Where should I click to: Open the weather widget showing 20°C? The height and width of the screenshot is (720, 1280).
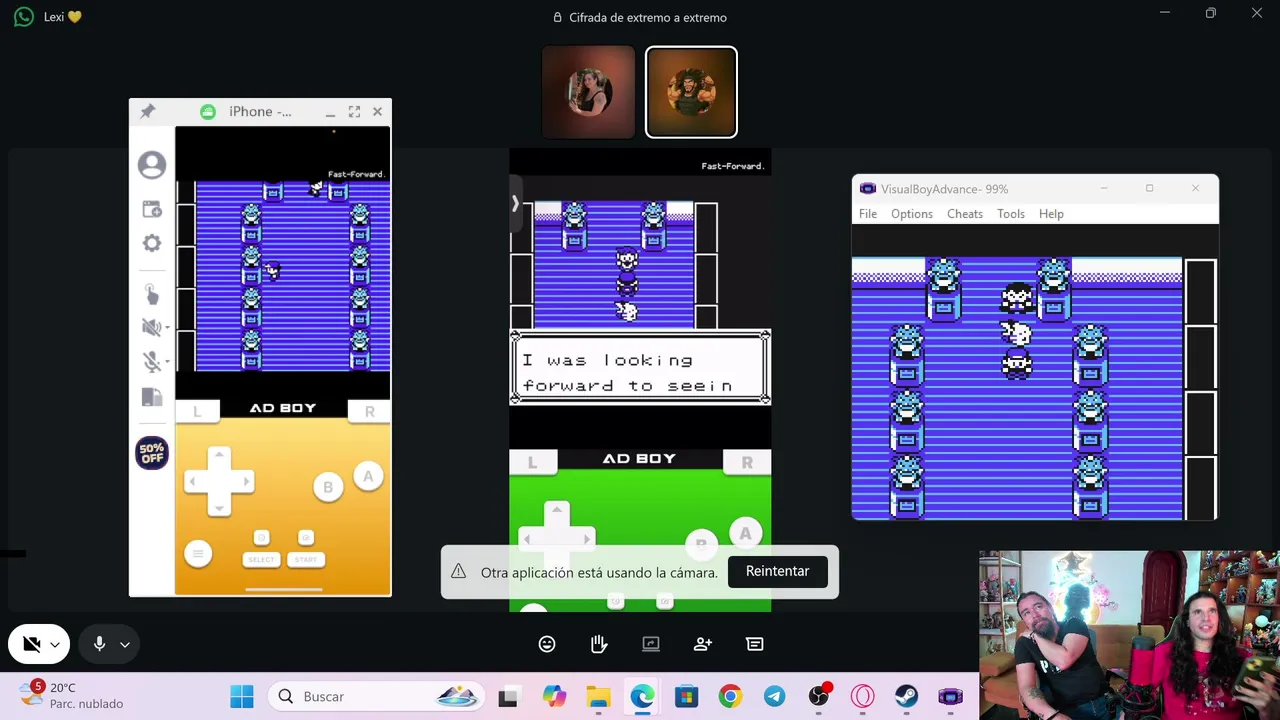72,696
